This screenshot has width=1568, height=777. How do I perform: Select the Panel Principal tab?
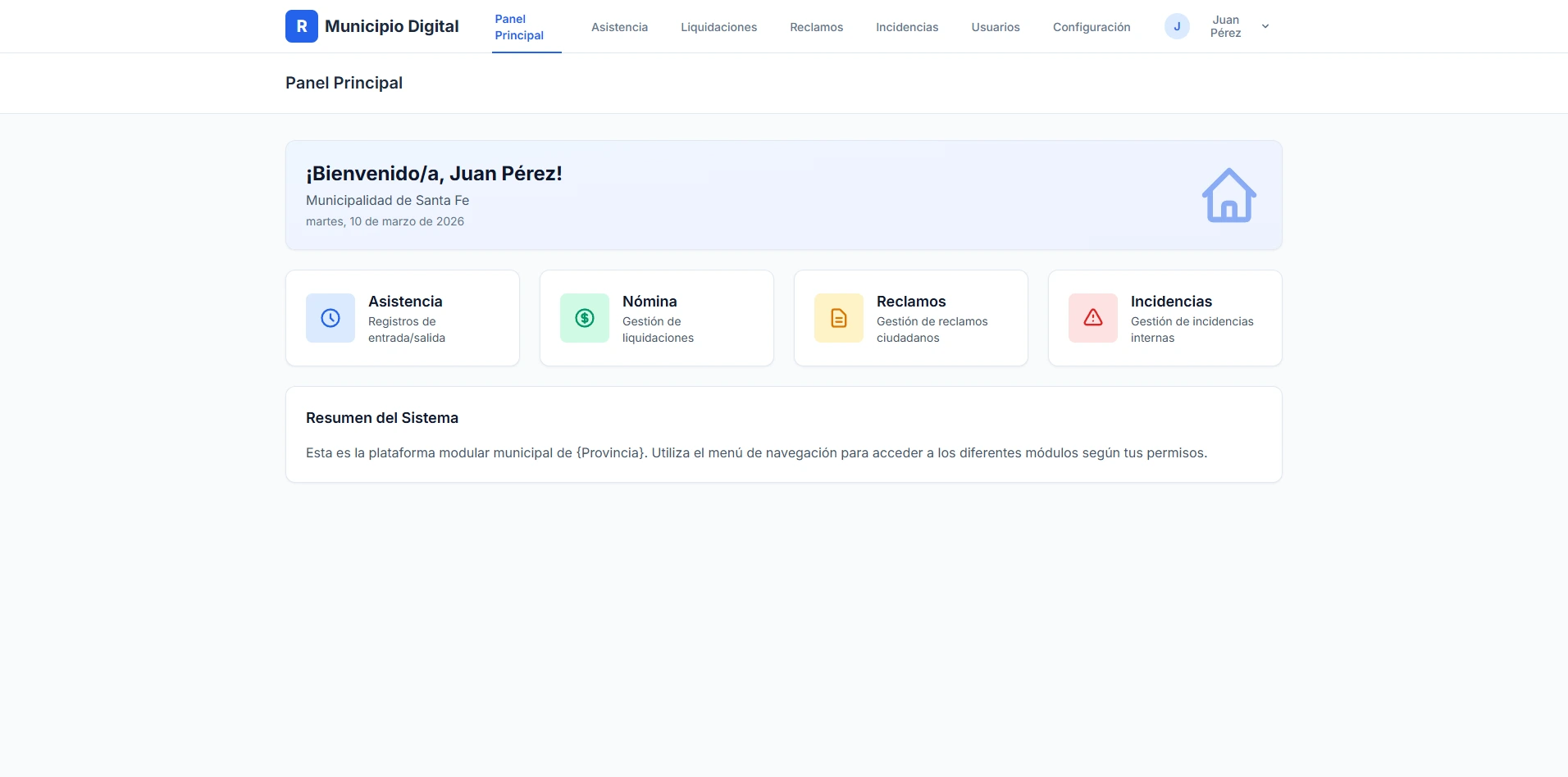526,27
